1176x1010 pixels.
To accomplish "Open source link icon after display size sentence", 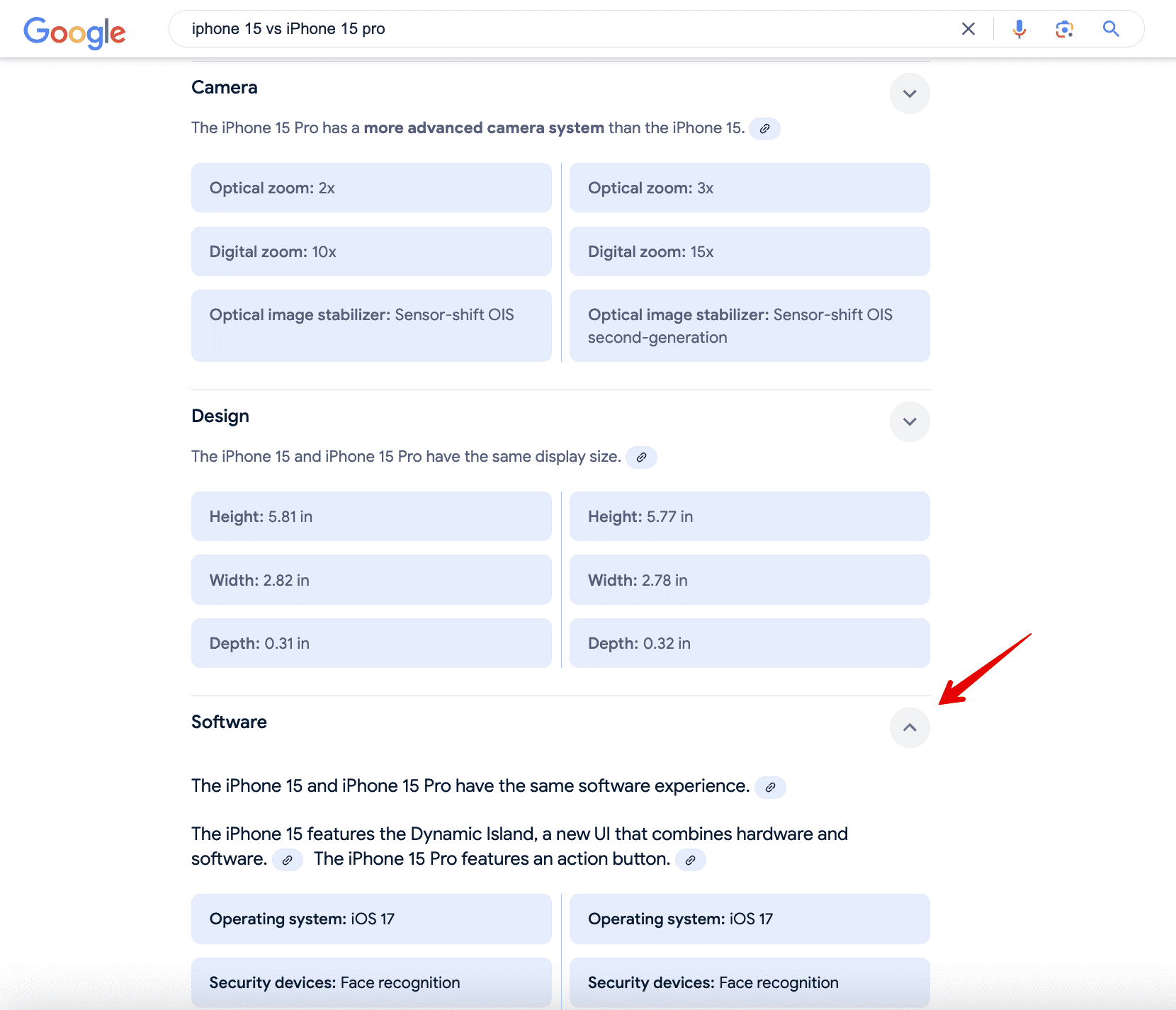I will 641,458.
